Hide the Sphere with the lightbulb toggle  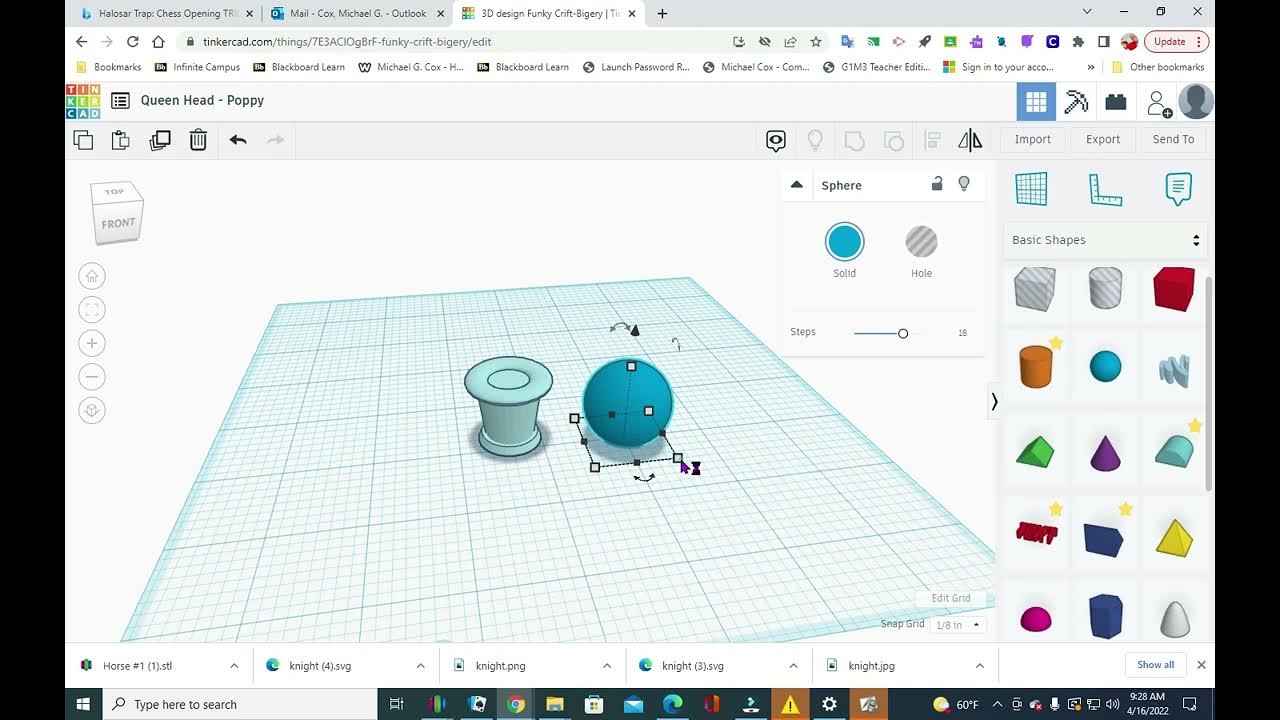[x=964, y=184]
